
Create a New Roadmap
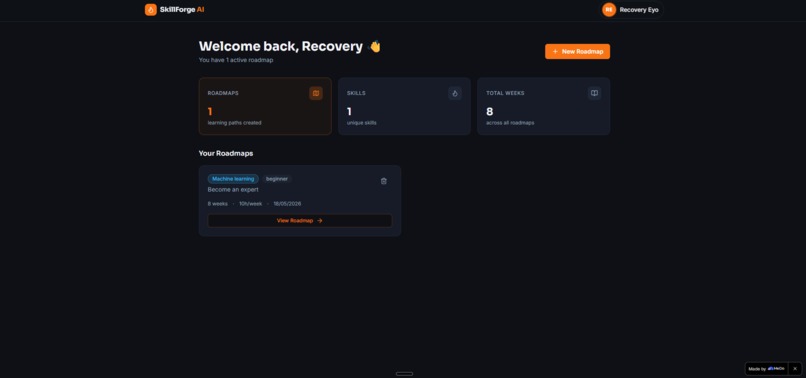(x=577, y=51)
